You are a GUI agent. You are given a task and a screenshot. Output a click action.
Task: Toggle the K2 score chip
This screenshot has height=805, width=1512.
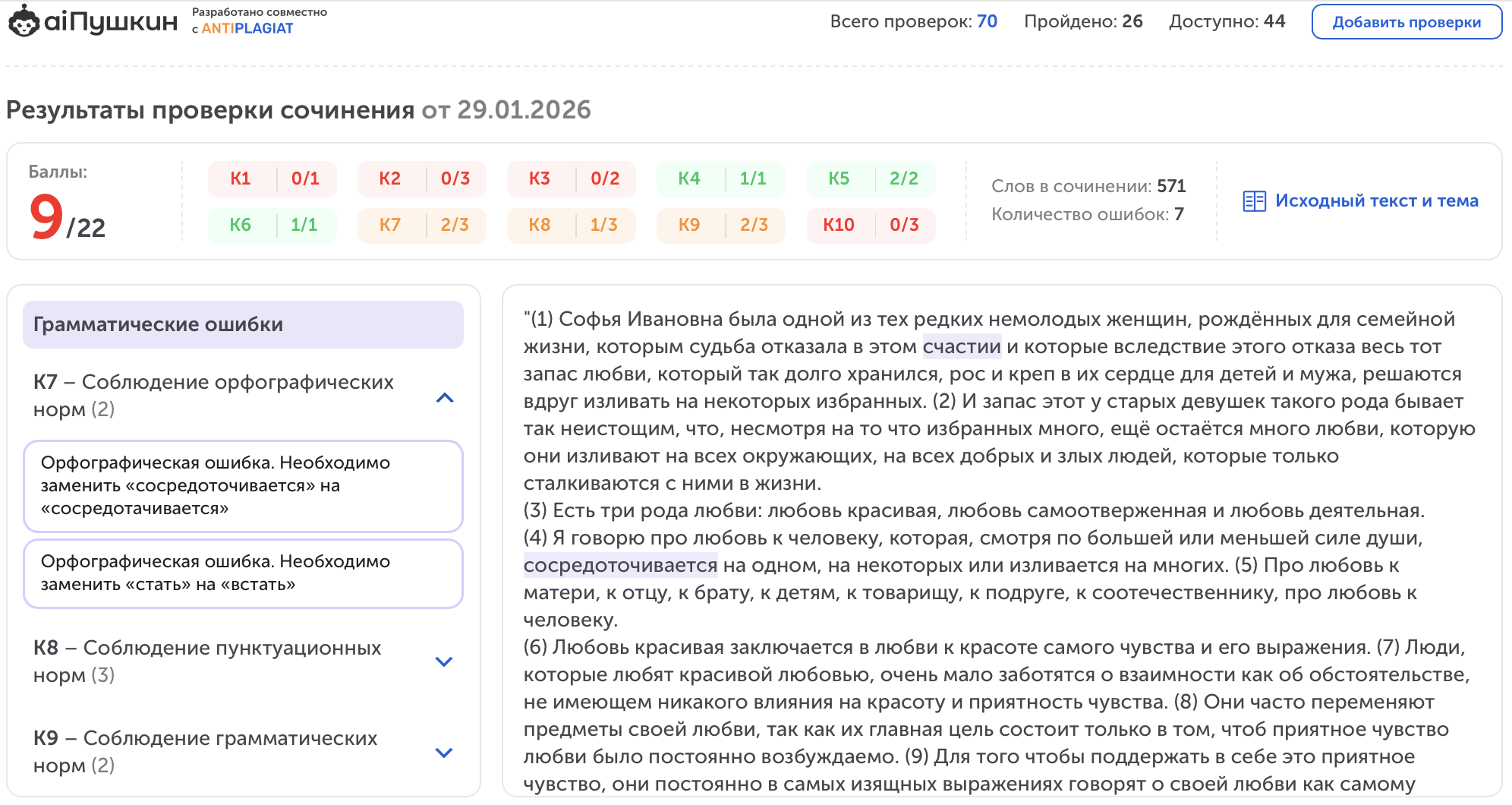(x=421, y=178)
